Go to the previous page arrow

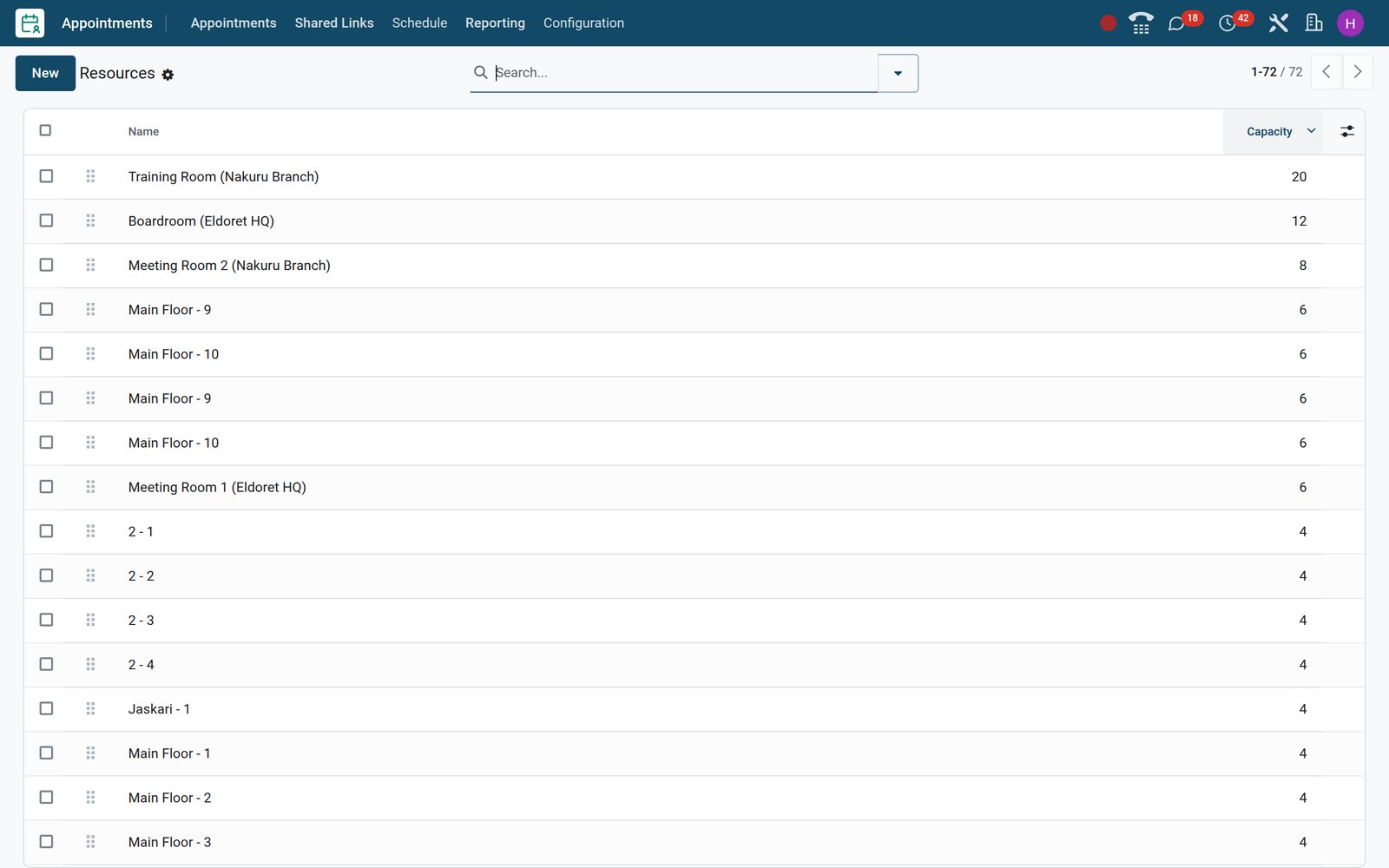1326,72
